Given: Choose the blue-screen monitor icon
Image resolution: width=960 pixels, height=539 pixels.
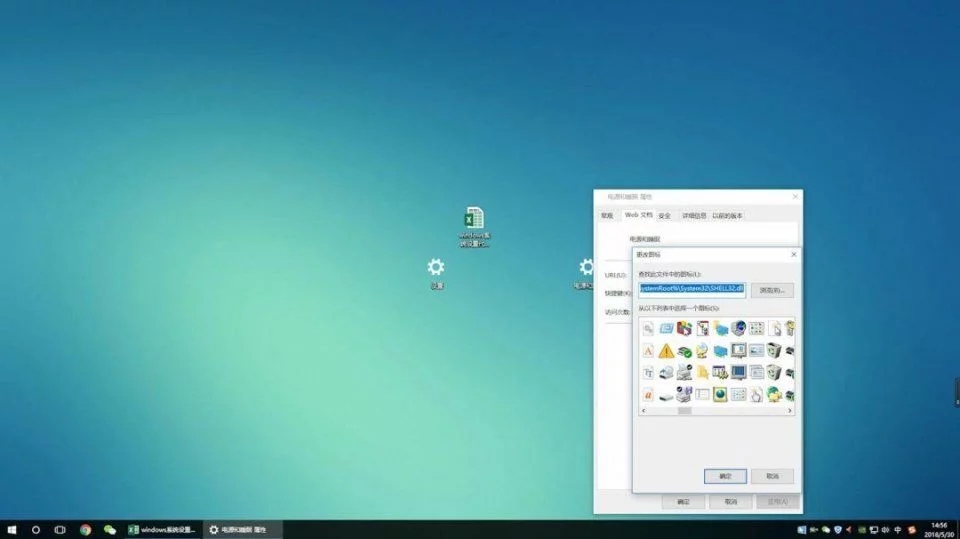Looking at the screenshot, I should pos(738,373).
